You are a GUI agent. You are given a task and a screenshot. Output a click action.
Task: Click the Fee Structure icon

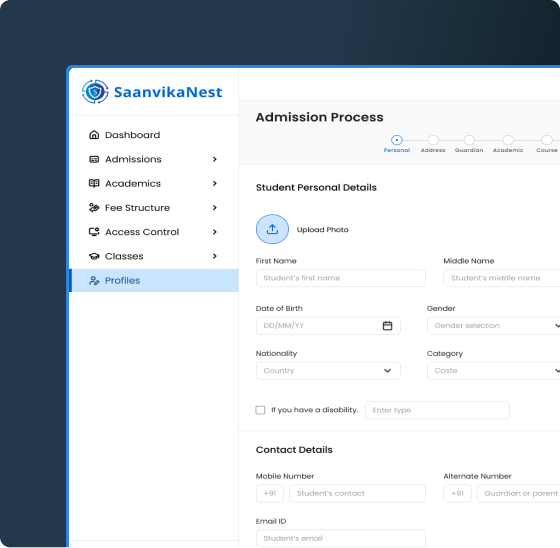94,208
